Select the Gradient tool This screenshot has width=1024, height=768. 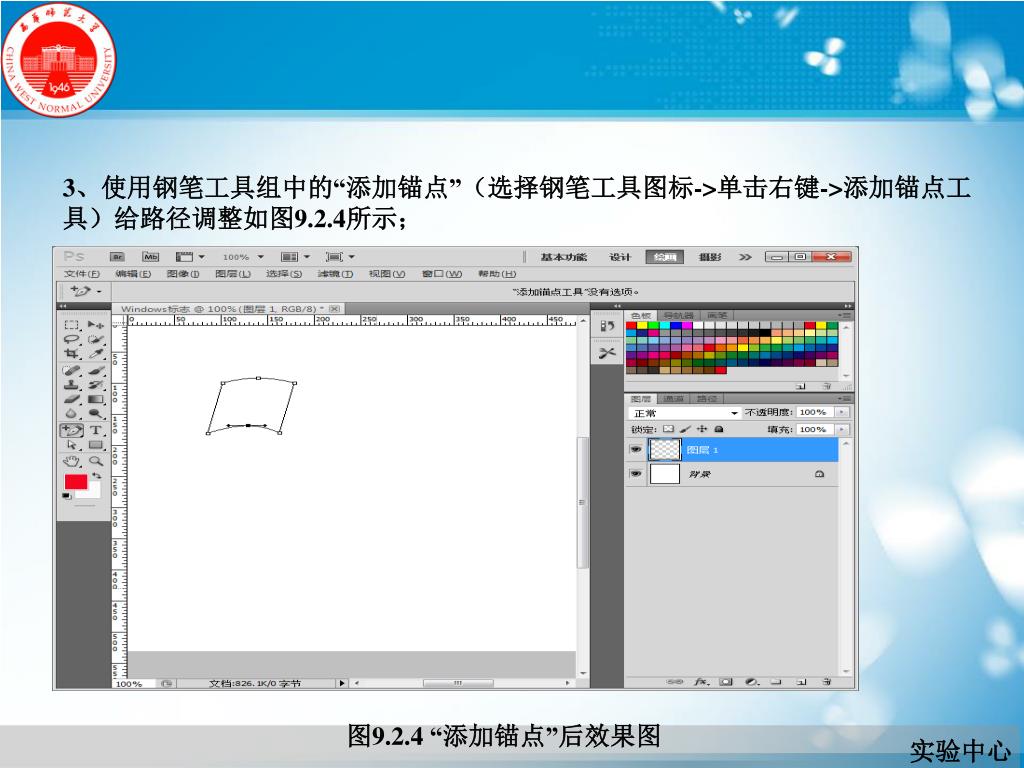tap(96, 399)
